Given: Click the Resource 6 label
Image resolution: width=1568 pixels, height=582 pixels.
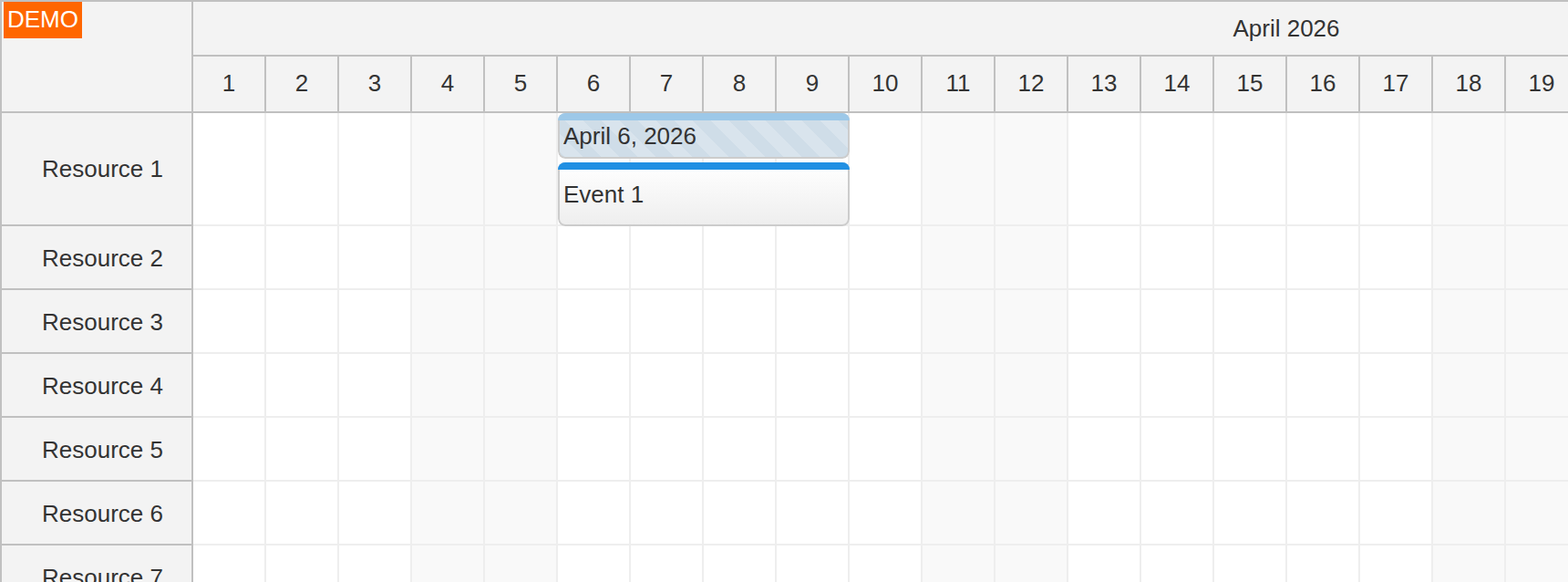Looking at the screenshot, I should tap(101, 513).
